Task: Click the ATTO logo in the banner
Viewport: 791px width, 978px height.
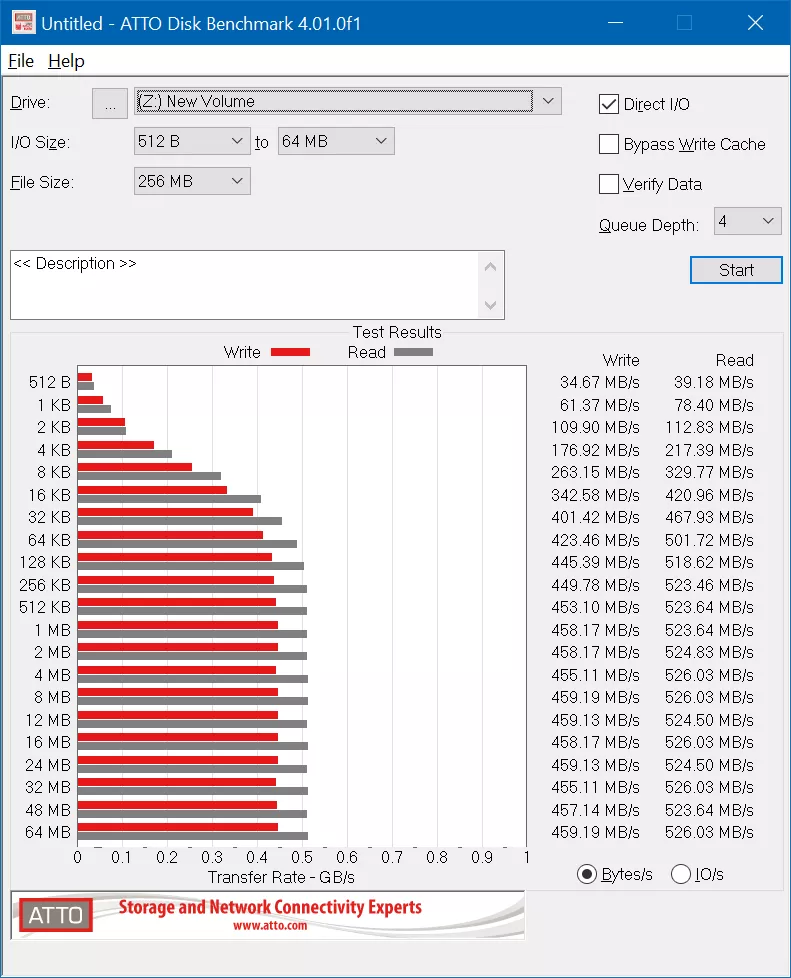Action: [x=56, y=915]
